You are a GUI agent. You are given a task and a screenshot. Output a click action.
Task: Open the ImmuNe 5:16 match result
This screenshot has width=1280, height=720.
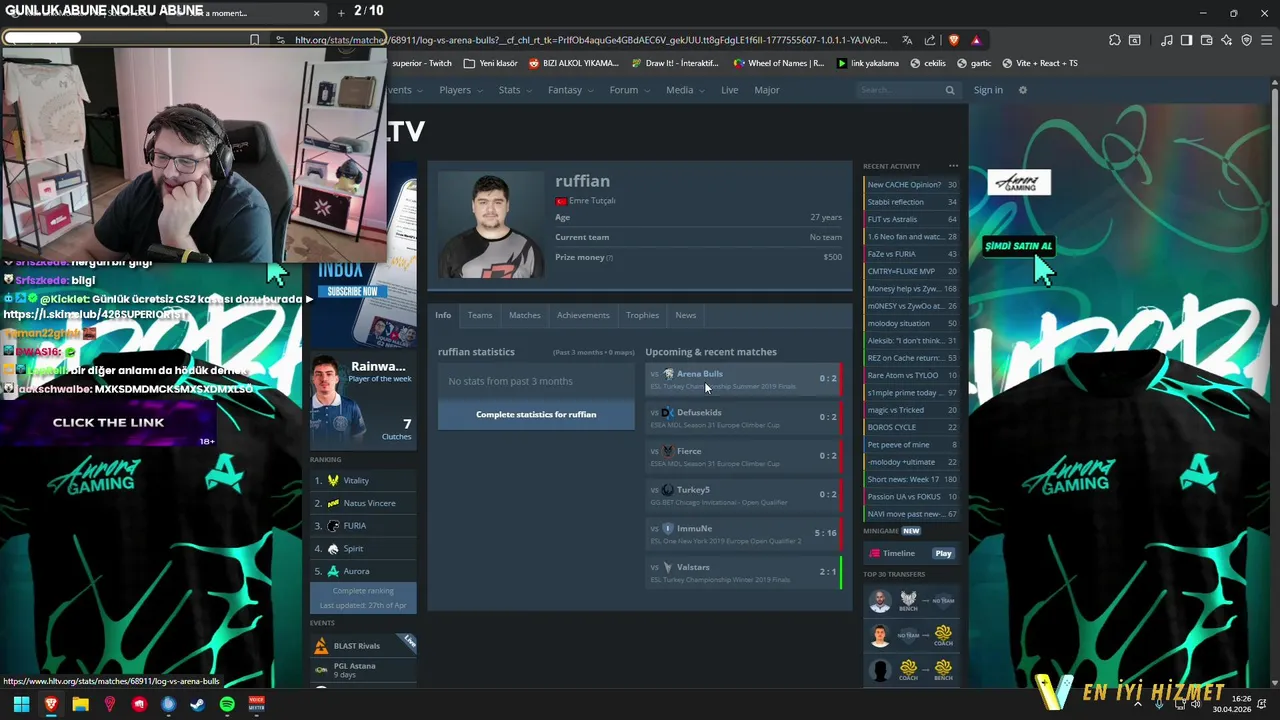744,534
